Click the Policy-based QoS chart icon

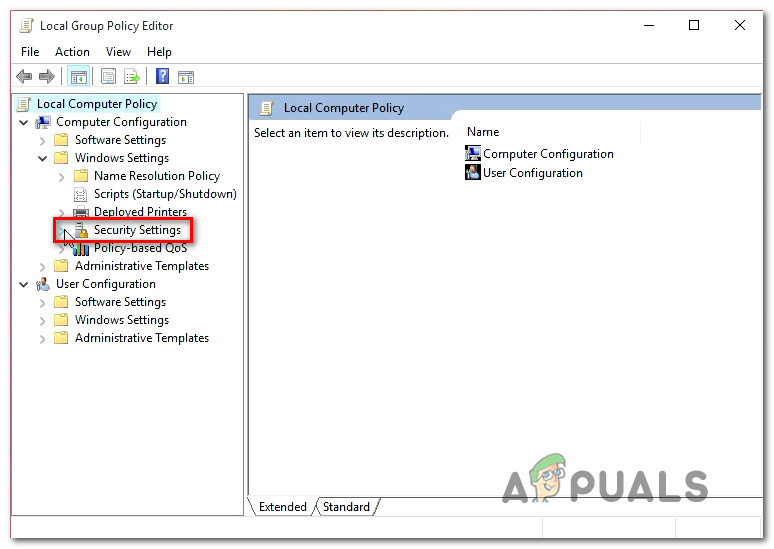81,248
